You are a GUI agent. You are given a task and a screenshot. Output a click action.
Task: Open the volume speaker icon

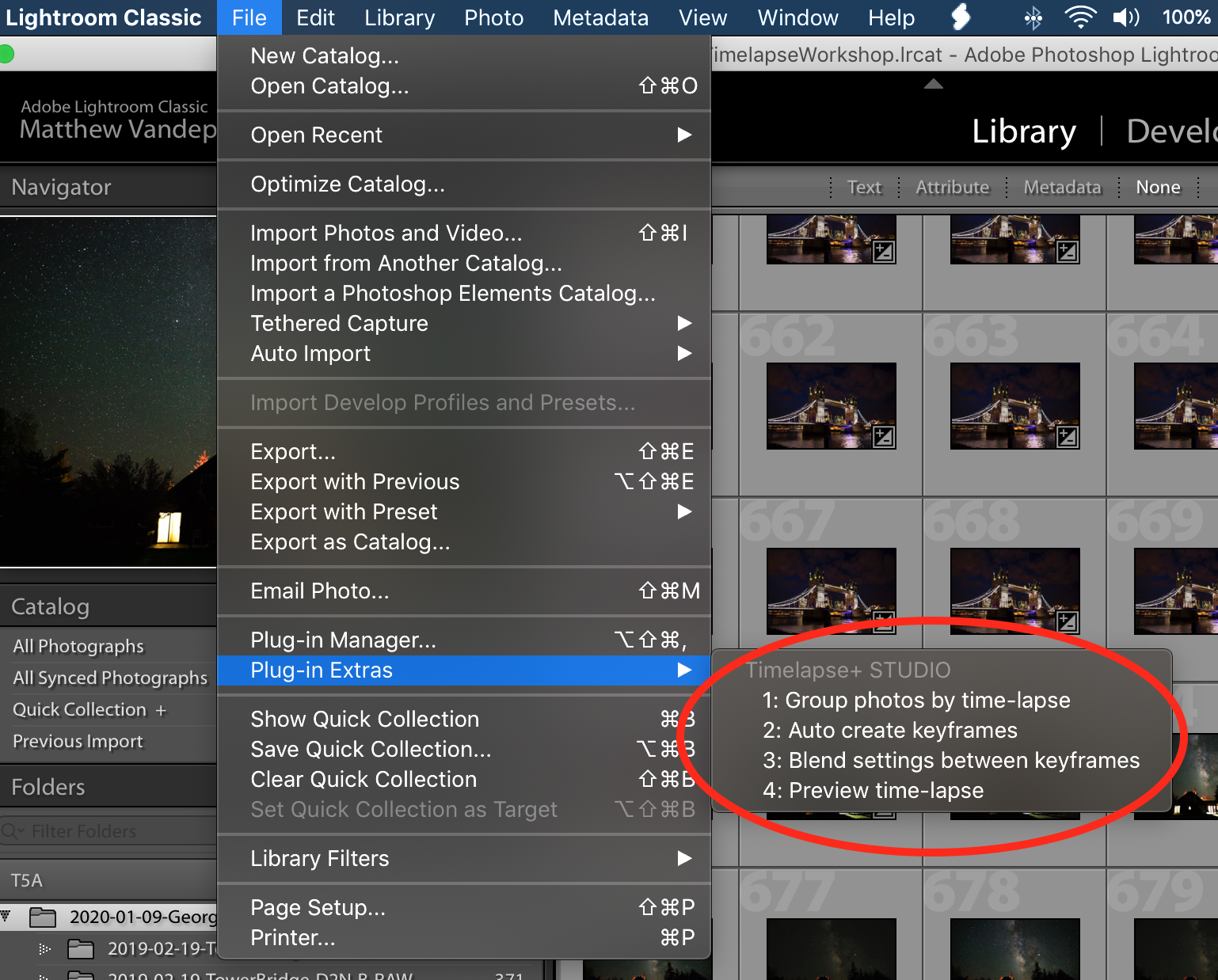point(1126,17)
